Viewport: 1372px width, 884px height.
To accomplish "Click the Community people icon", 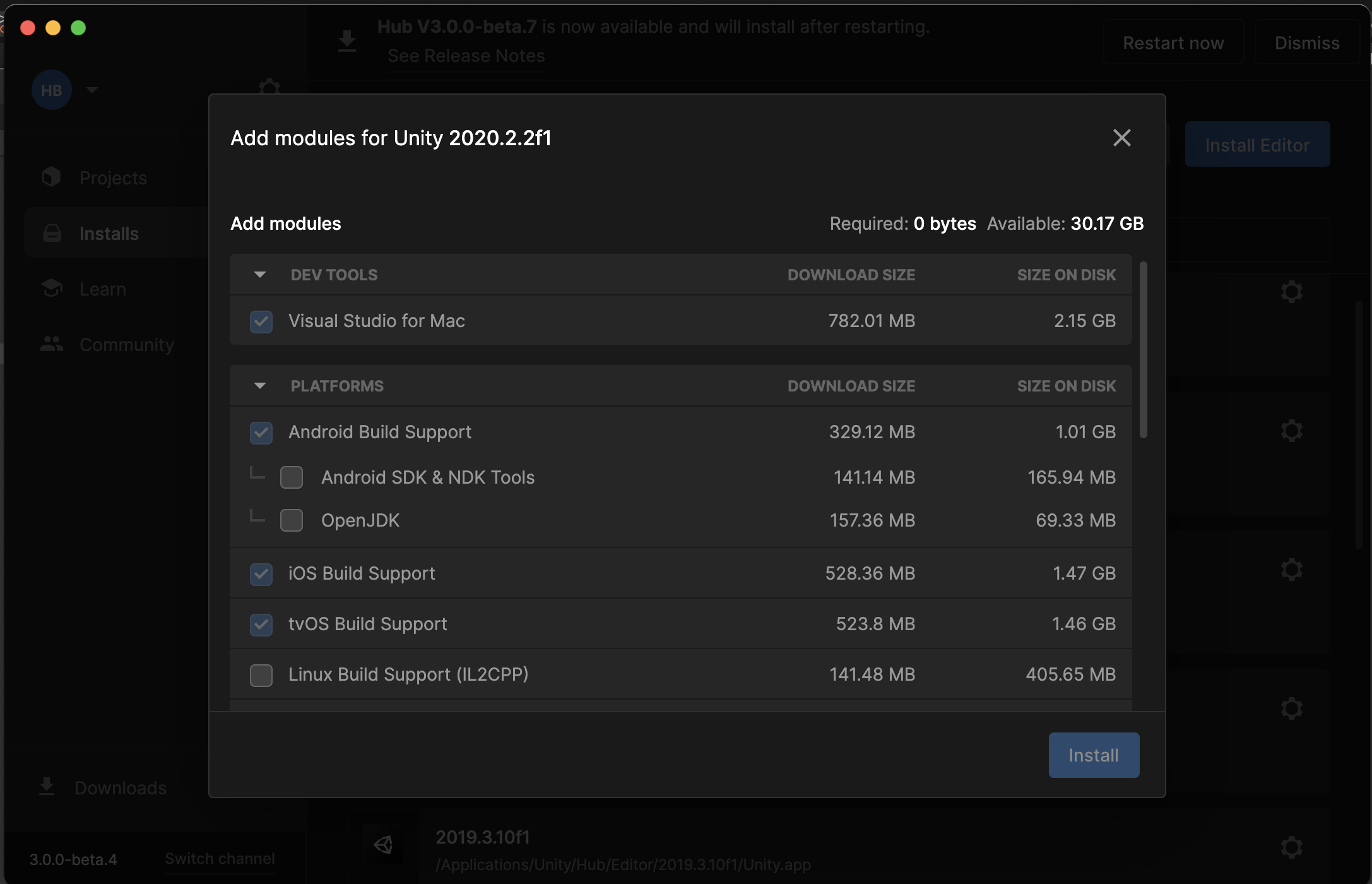I will point(51,344).
